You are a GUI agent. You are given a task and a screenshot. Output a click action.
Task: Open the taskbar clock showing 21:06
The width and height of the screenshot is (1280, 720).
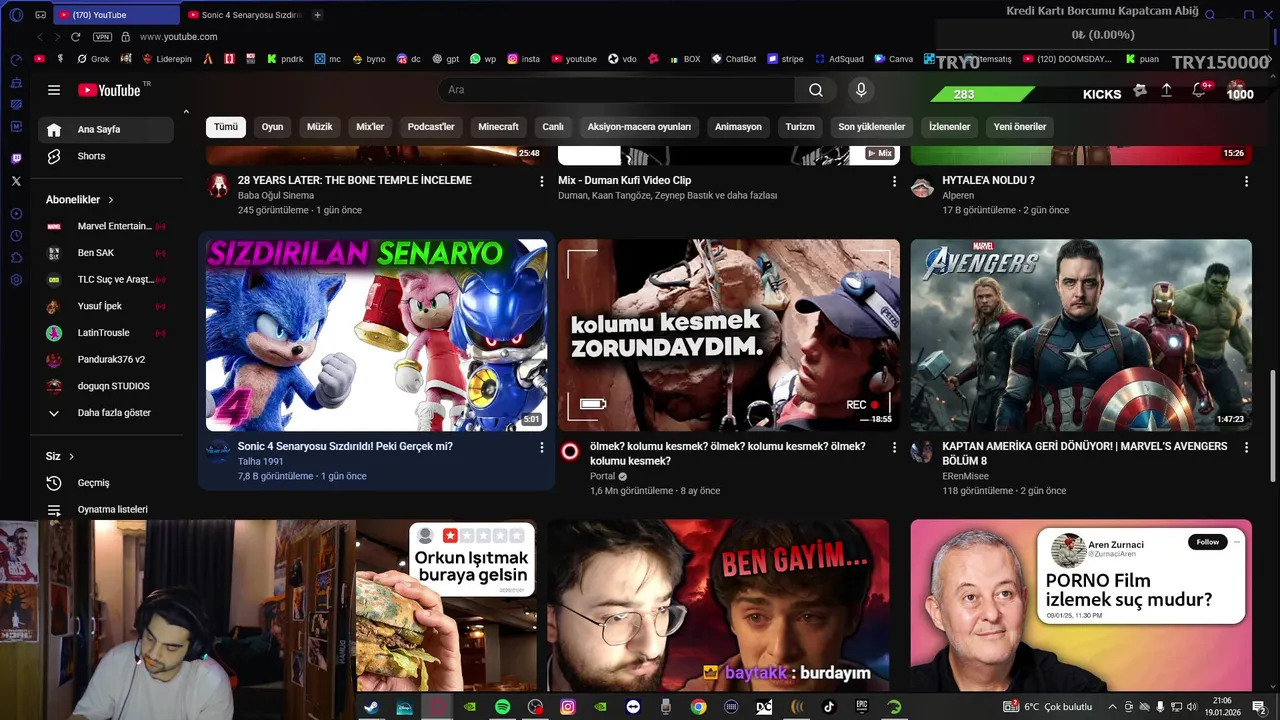click(x=1222, y=707)
